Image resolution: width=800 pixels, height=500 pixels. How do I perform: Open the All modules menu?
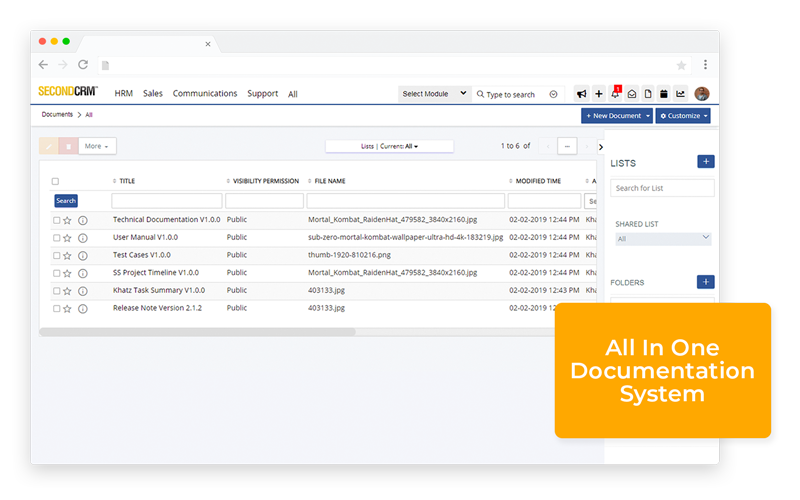click(293, 94)
